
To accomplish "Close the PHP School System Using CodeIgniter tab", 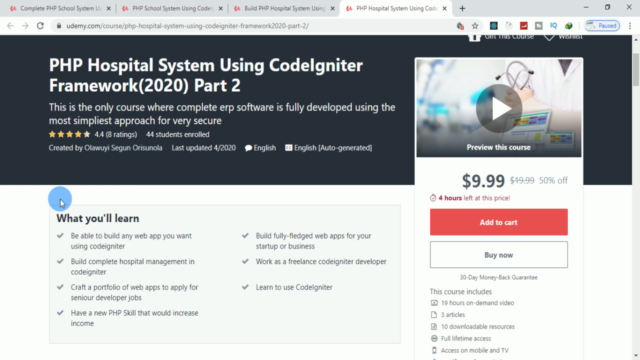I will click(220, 8).
